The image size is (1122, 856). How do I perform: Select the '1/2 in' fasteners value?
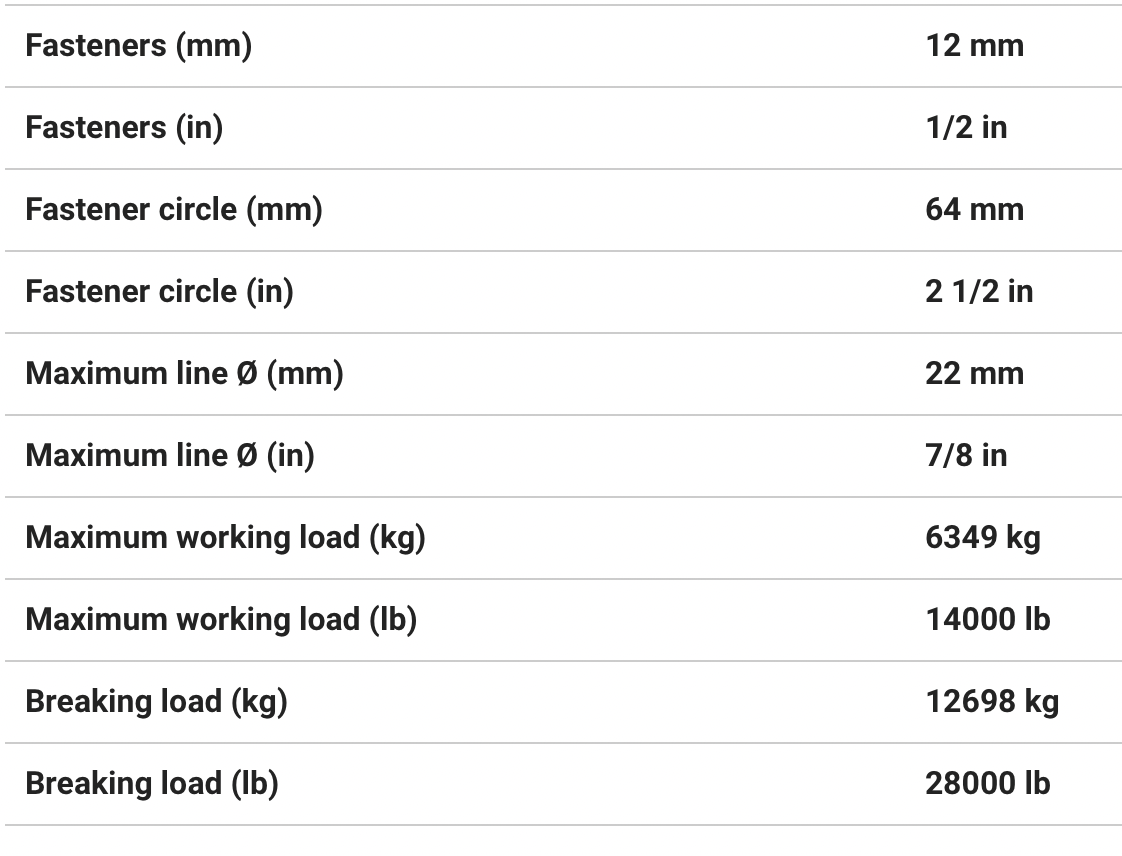[966, 128]
